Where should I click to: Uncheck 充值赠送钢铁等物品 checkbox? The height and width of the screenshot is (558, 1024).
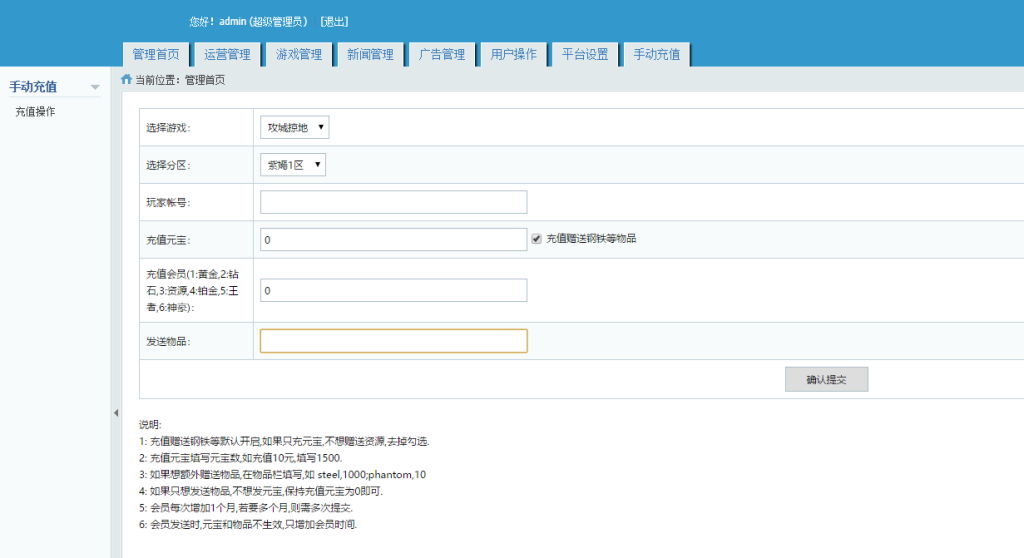click(537, 239)
